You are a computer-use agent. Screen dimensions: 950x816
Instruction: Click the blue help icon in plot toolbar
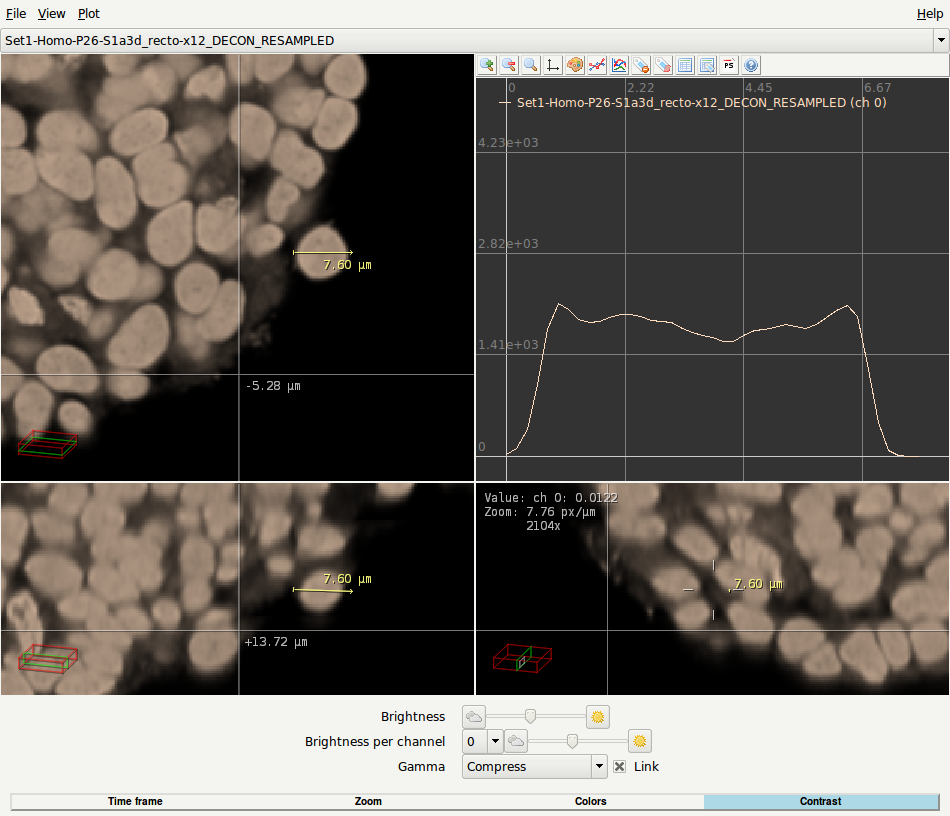[x=751, y=65]
